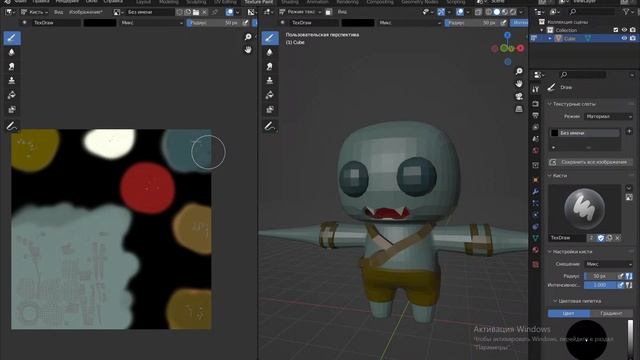This screenshot has width=640, height=360.
Task: Switch to wireframe viewport shading mode
Action: tap(489, 12)
